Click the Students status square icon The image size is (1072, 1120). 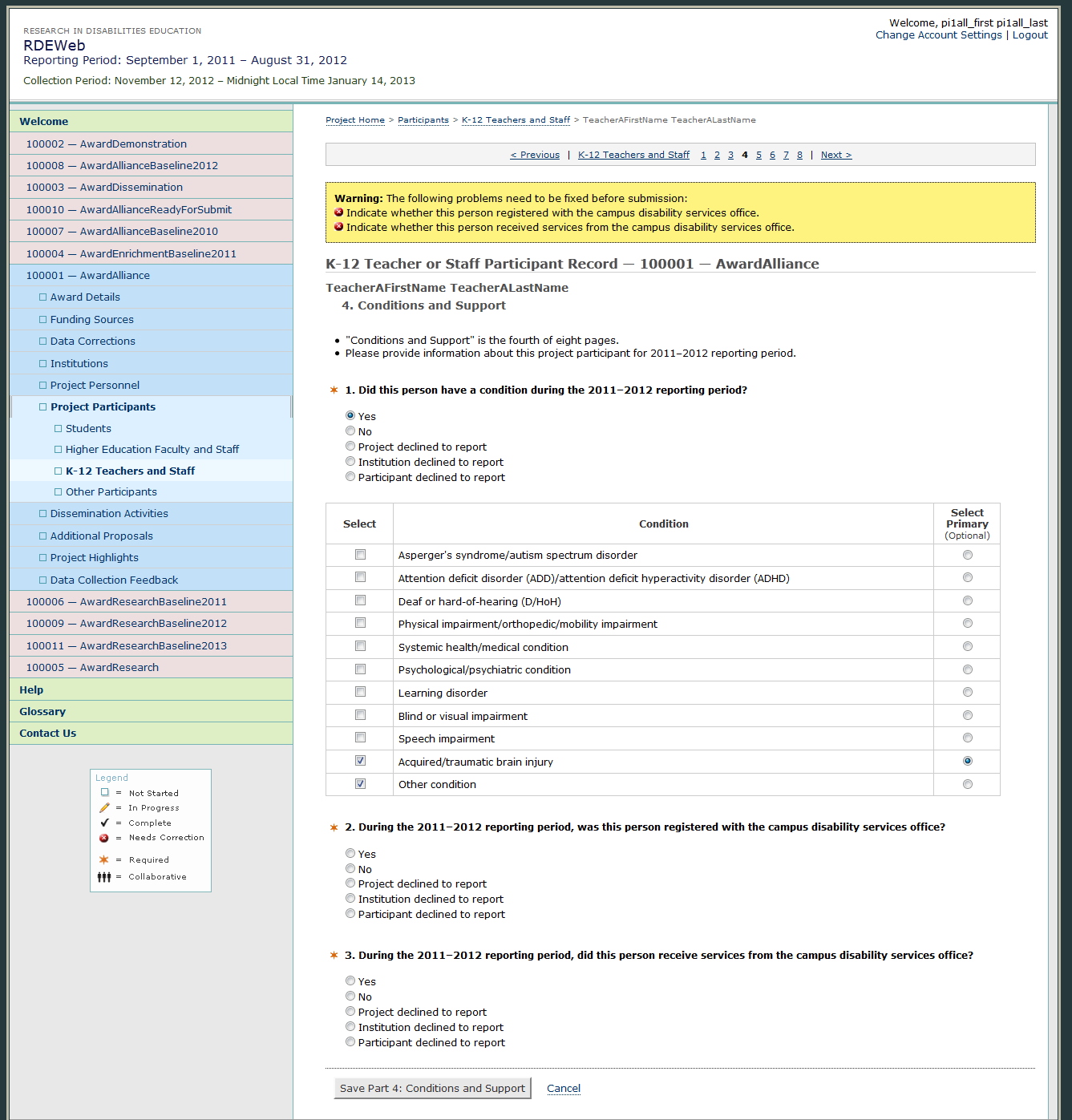tap(59, 429)
